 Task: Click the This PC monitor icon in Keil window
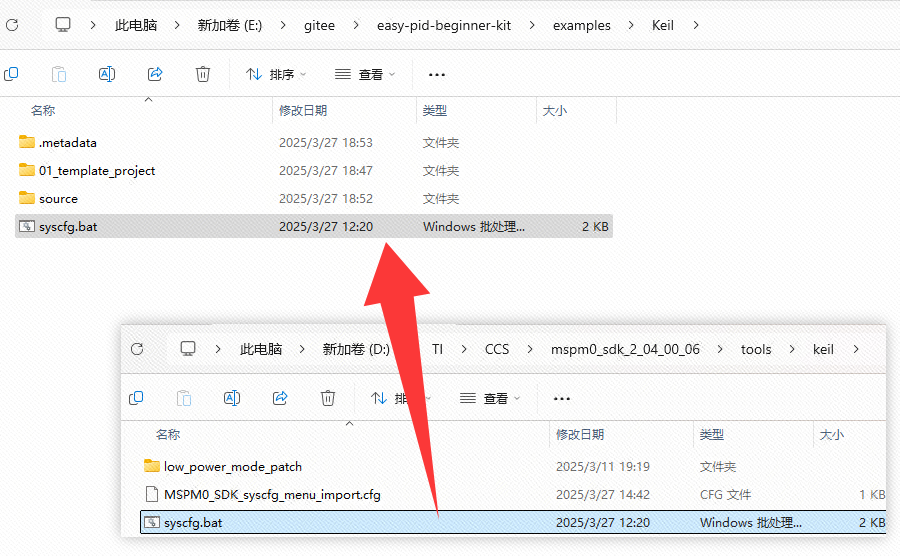pos(63,25)
